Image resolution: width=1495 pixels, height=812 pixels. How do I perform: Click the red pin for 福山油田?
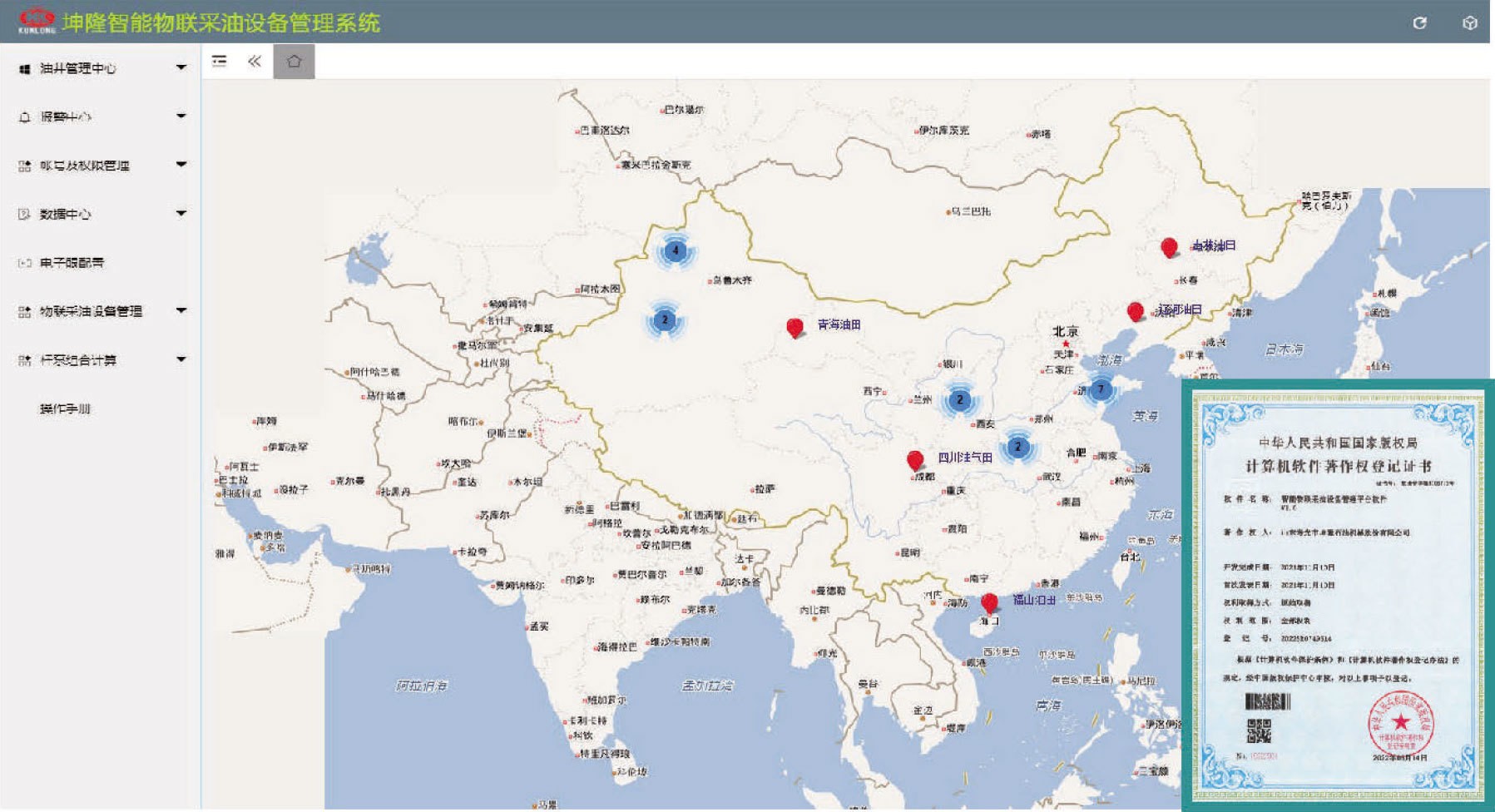pos(989,602)
